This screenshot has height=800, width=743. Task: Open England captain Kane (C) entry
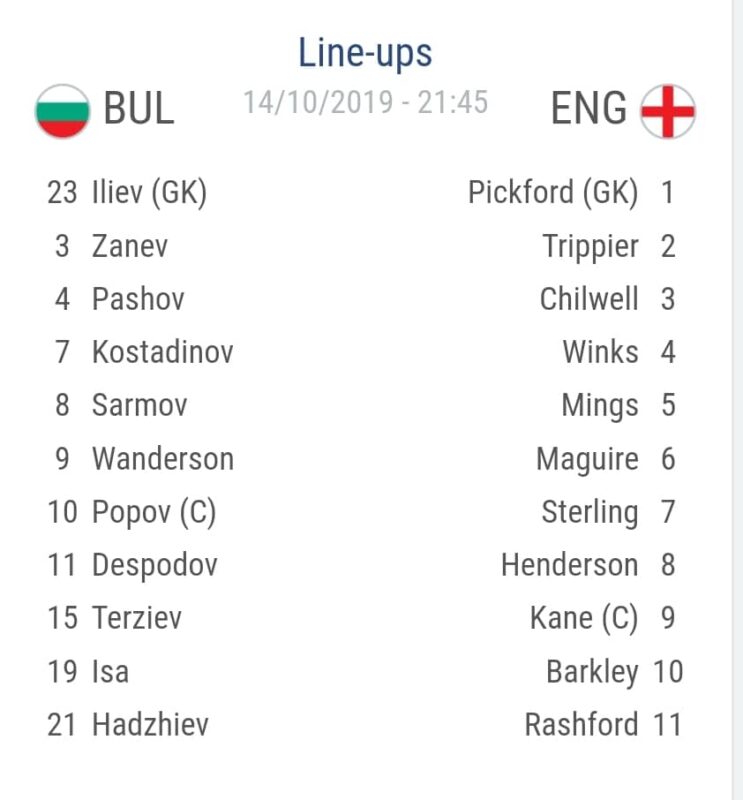tap(603, 618)
